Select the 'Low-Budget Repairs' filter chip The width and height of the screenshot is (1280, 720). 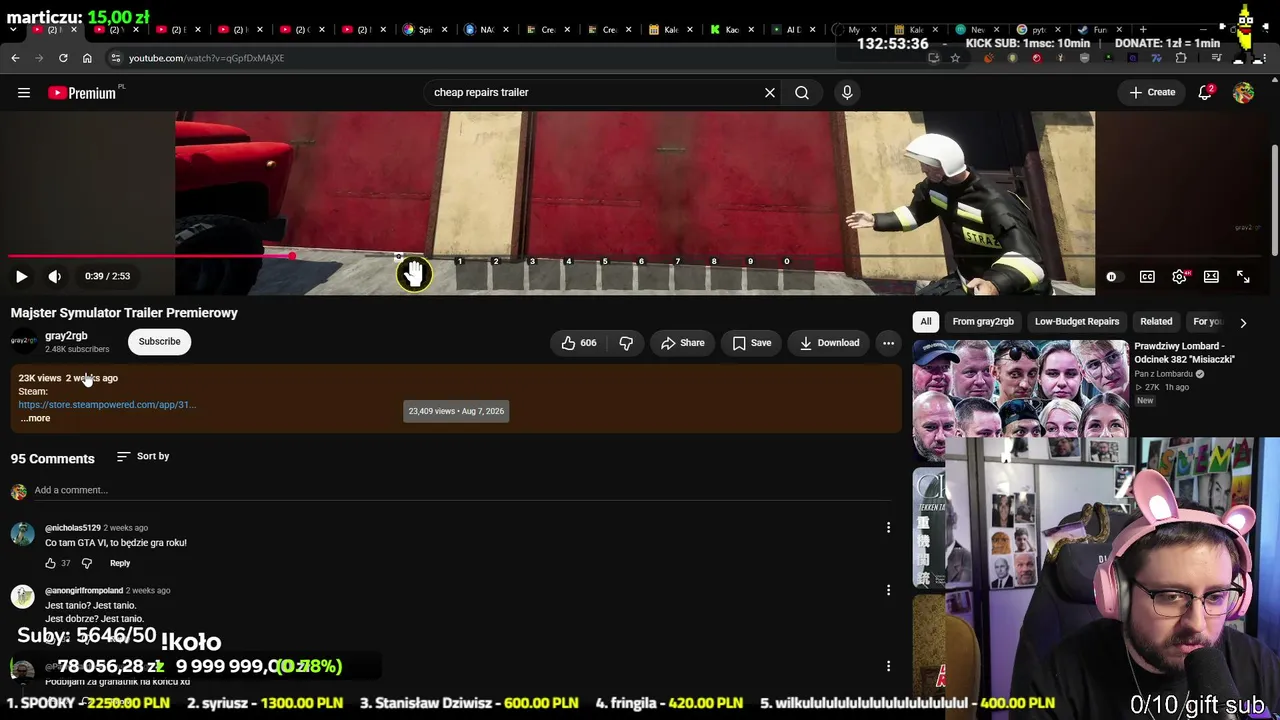click(1077, 322)
